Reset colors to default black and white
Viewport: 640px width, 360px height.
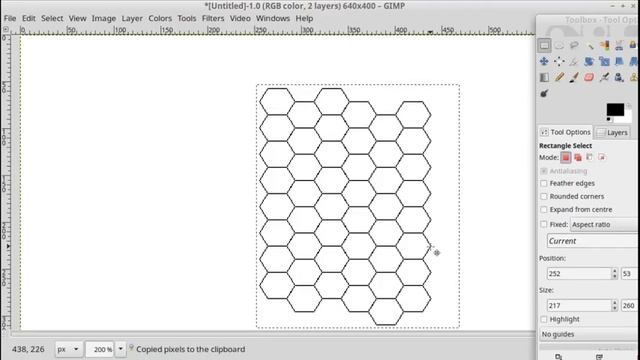[609, 120]
